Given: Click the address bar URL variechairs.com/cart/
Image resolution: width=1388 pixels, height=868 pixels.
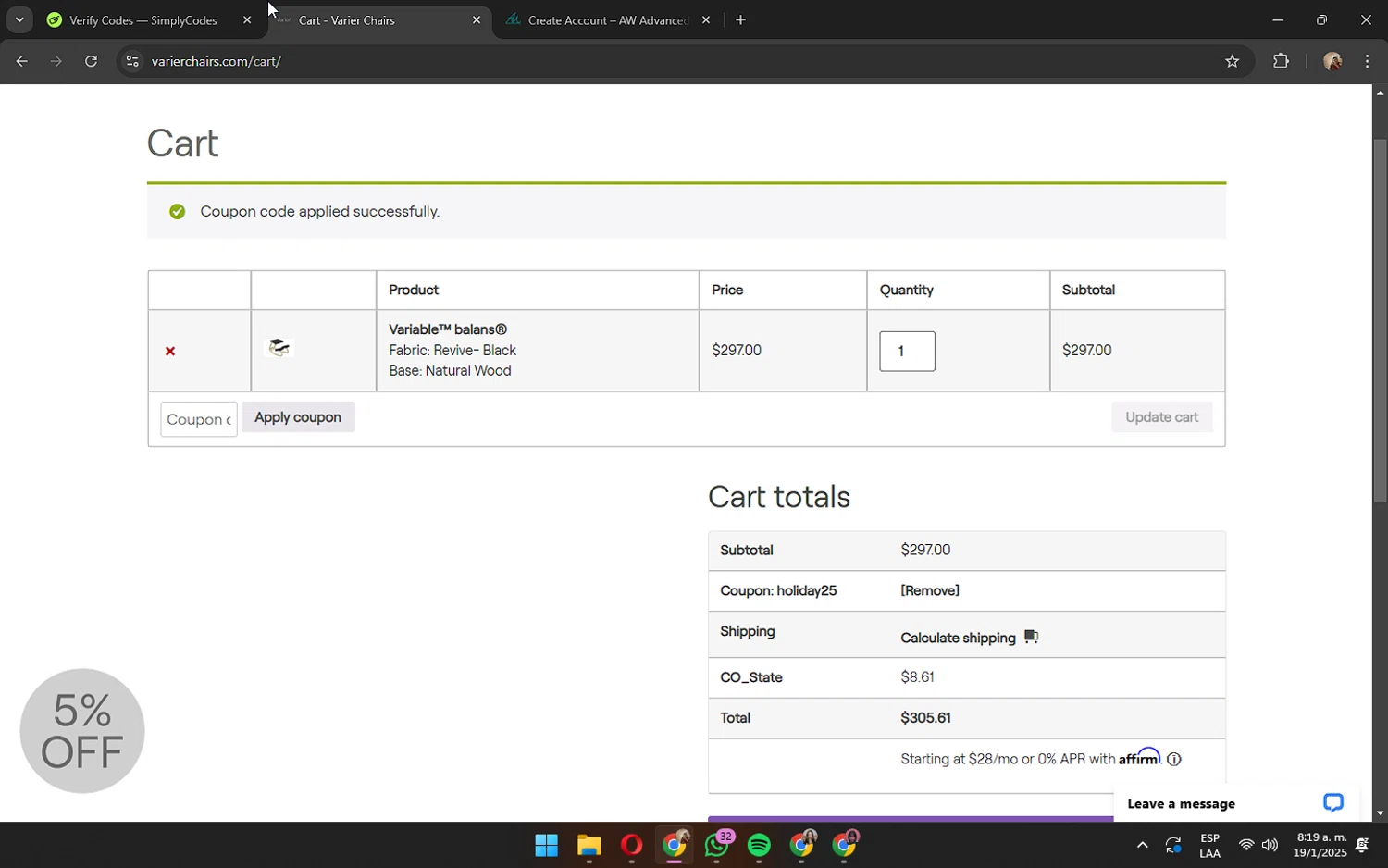Looking at the screenshot, I should (x=216, y=62).
